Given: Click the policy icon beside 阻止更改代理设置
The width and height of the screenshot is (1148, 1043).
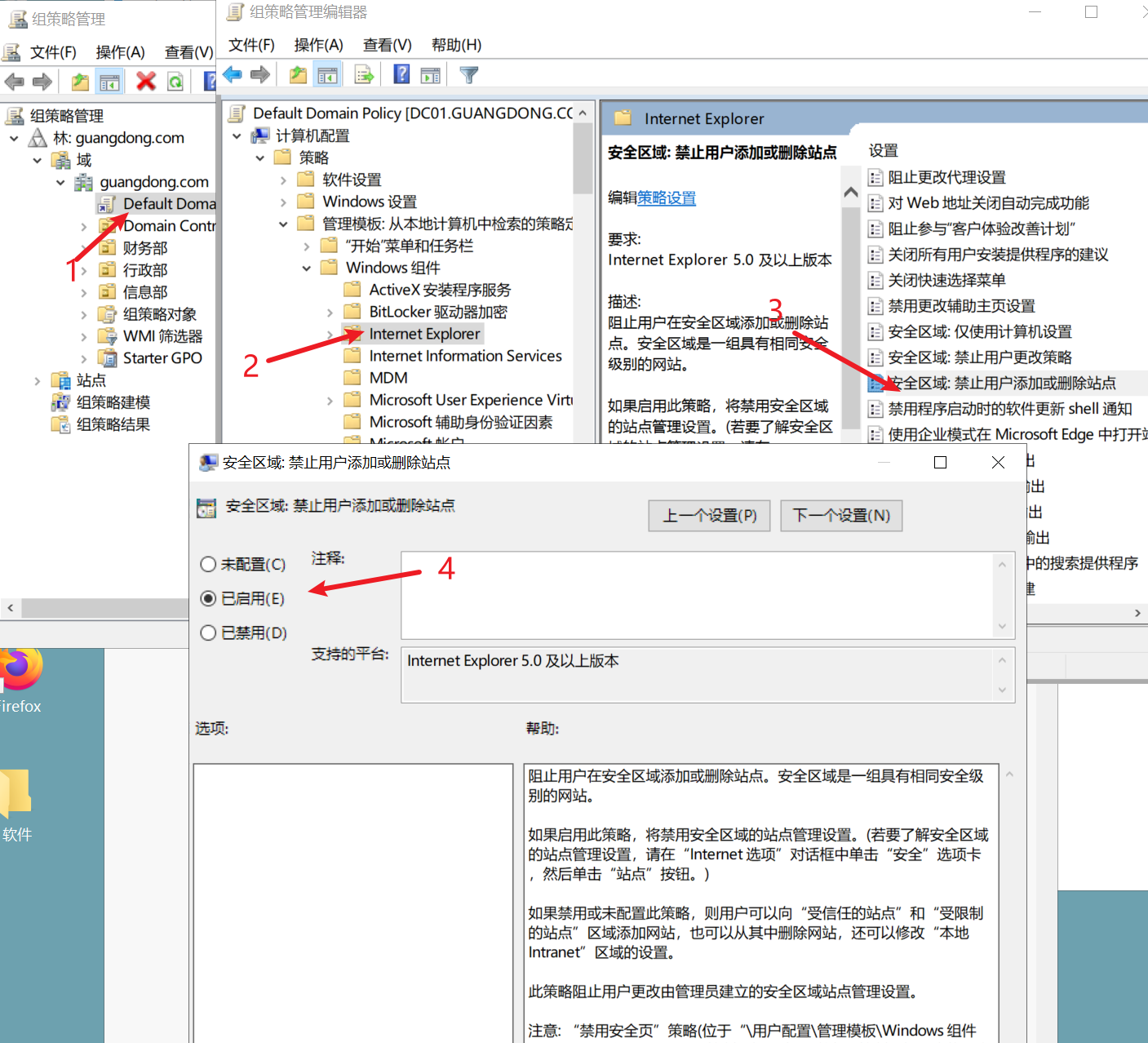Looking at the screenshot, I should [875, 178].
